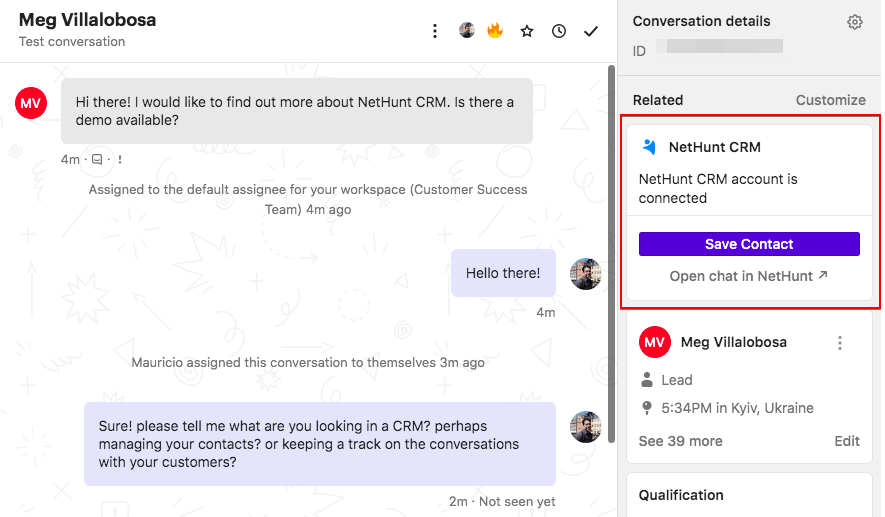The width and height of the screenshot is (885, 517).
Task: Mark the conversation priority with the fire icon
Action: 495,30
